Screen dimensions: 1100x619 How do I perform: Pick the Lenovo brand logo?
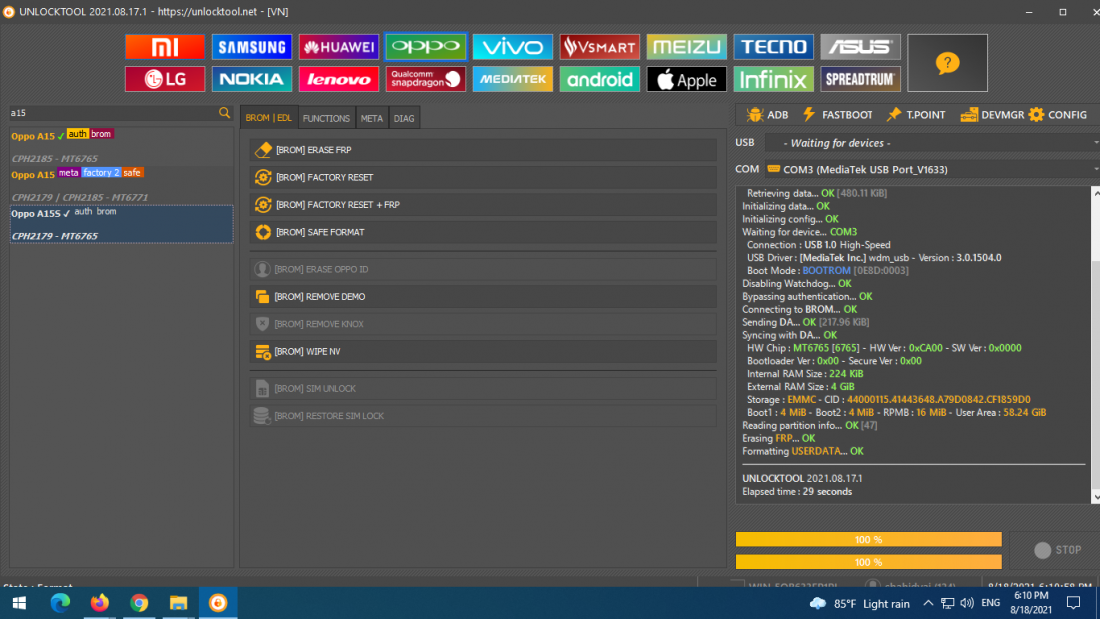click(x=339, y=79)
